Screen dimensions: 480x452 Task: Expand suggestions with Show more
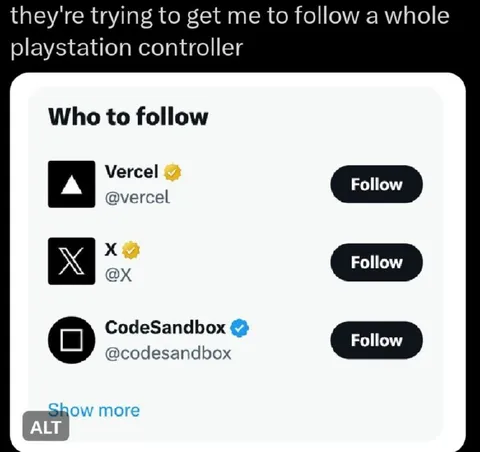(94, 410)
